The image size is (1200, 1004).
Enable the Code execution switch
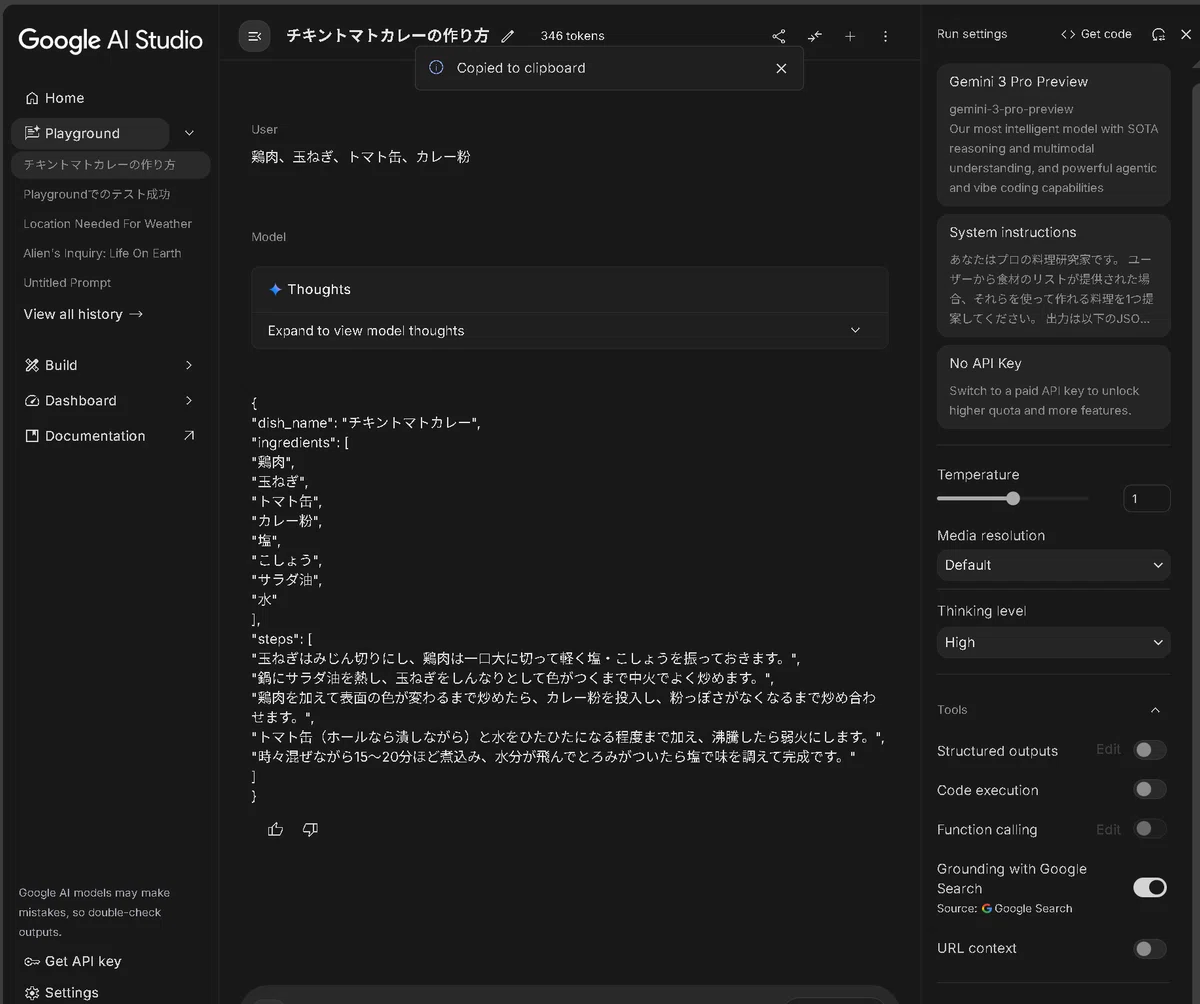(x=1150, y=790)
